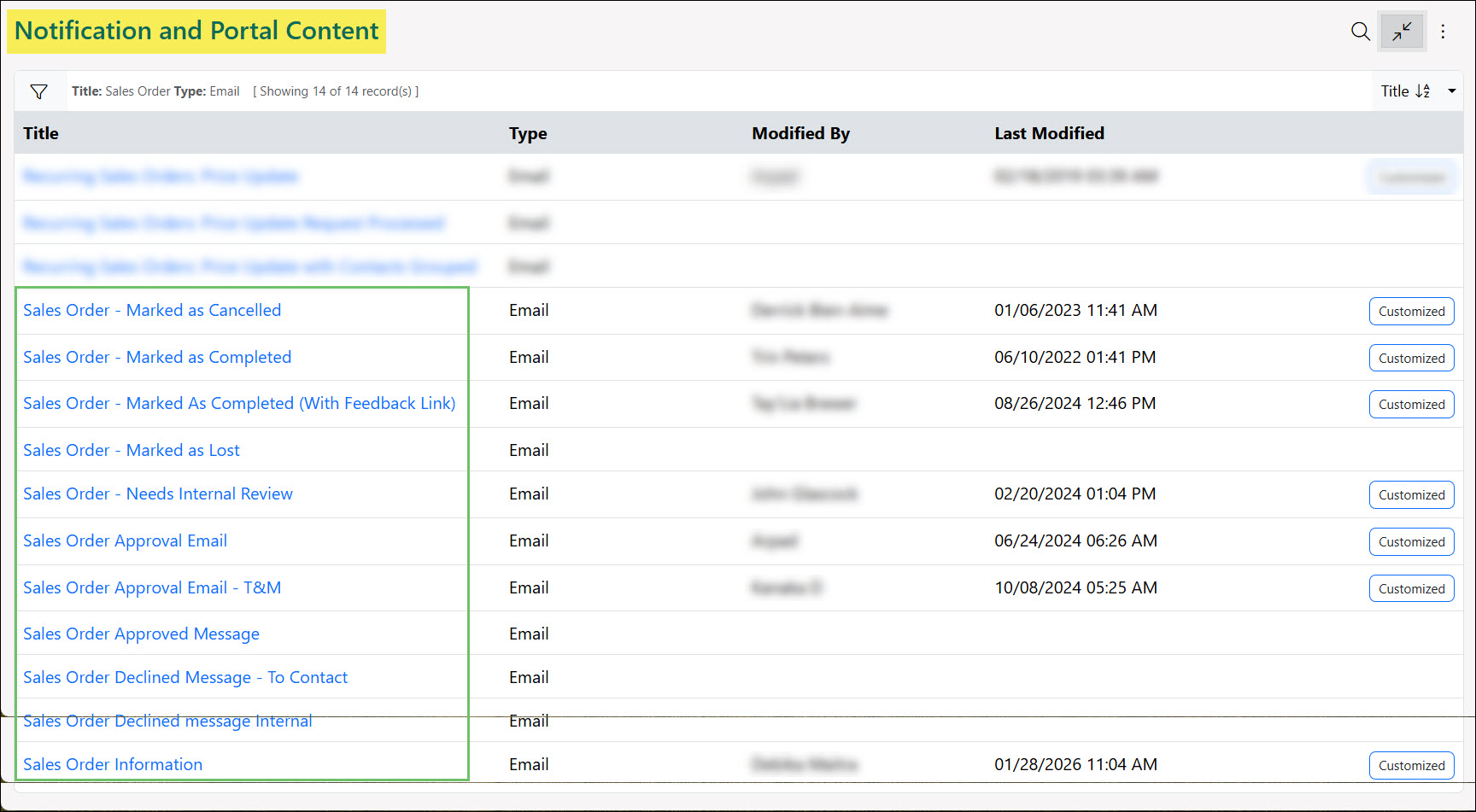The width and height of the screenshot is (1476, 812).
Task: Click Customized button for Sales Order Information
Action: 1411,766
